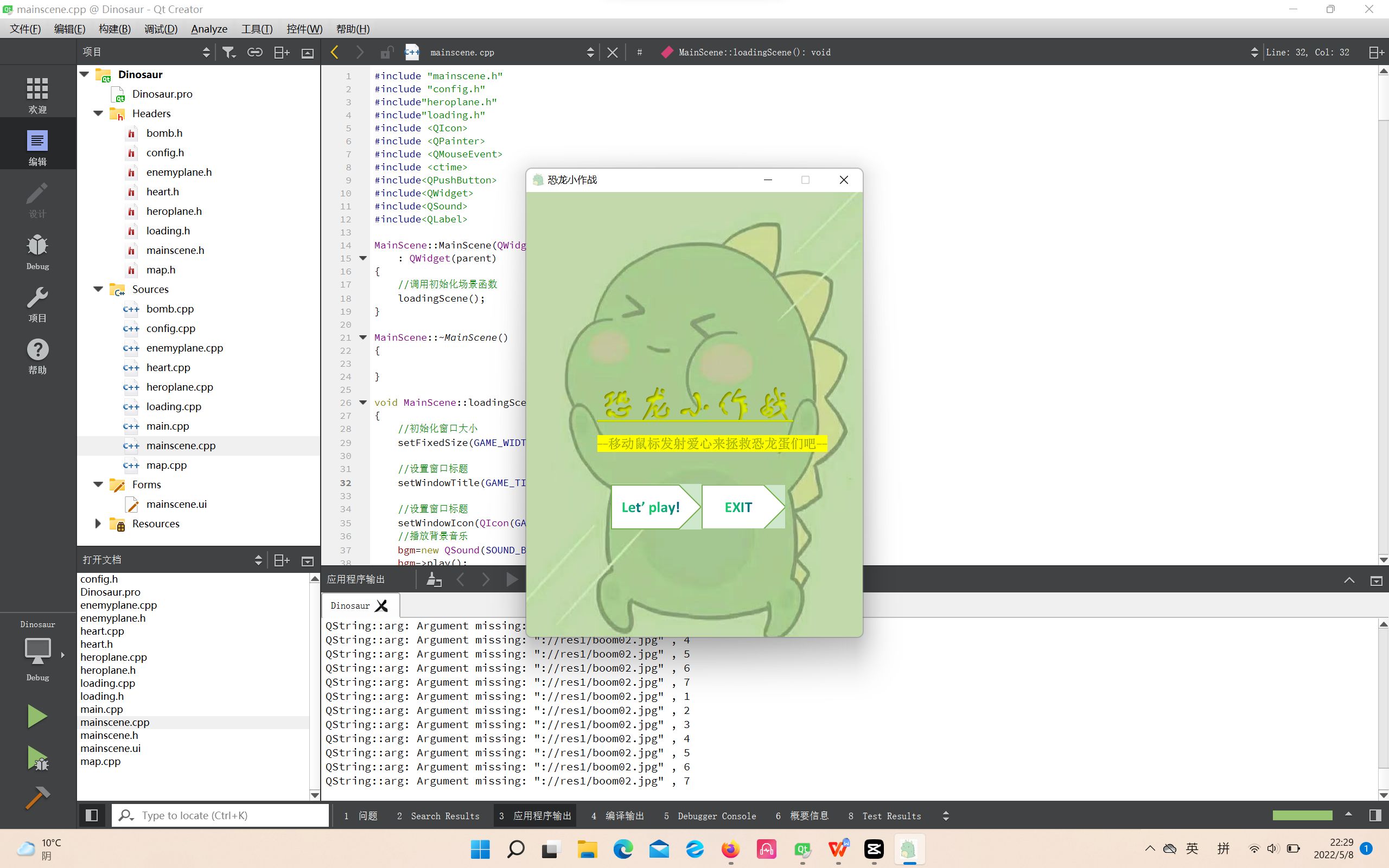Expand the Headers folder in project tree
Viewport: 1389px width, 868px height.
click(x=98, y=113)
